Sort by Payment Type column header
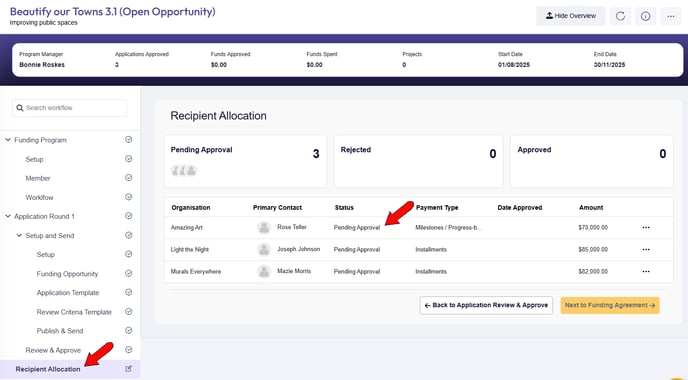Image resolution: width=688 pixels, height=380 pixels. pyautogui.click(x=437, y=208)
